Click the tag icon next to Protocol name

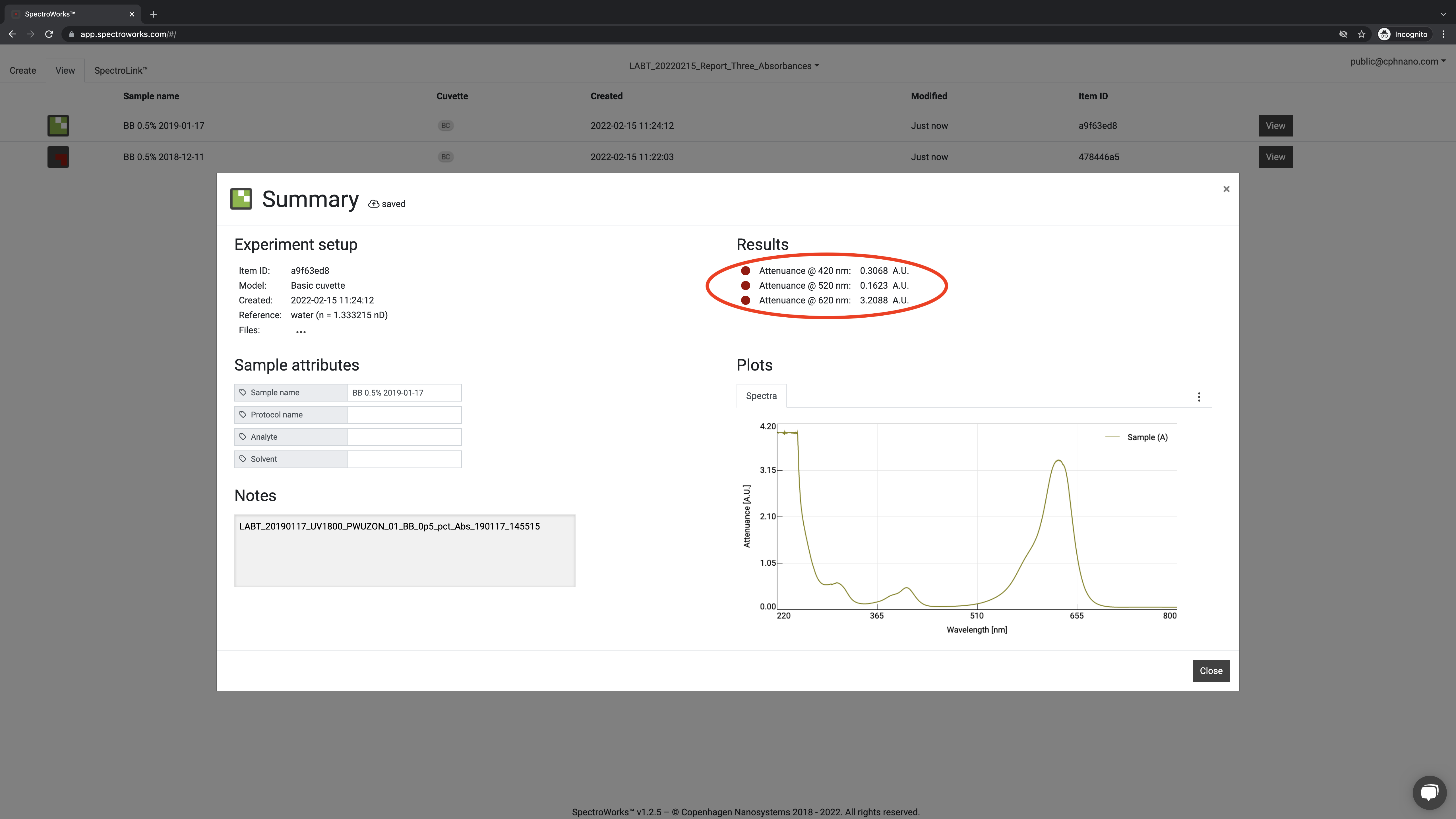tap(243, 414)
